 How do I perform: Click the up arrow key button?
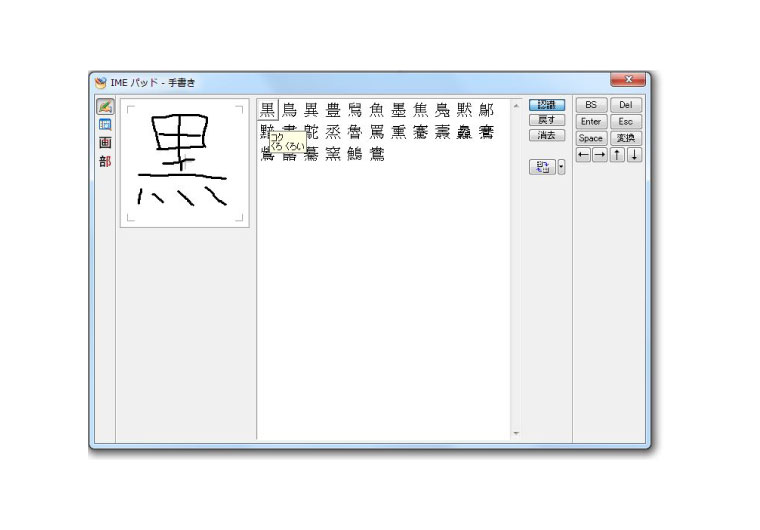point(617,155)
